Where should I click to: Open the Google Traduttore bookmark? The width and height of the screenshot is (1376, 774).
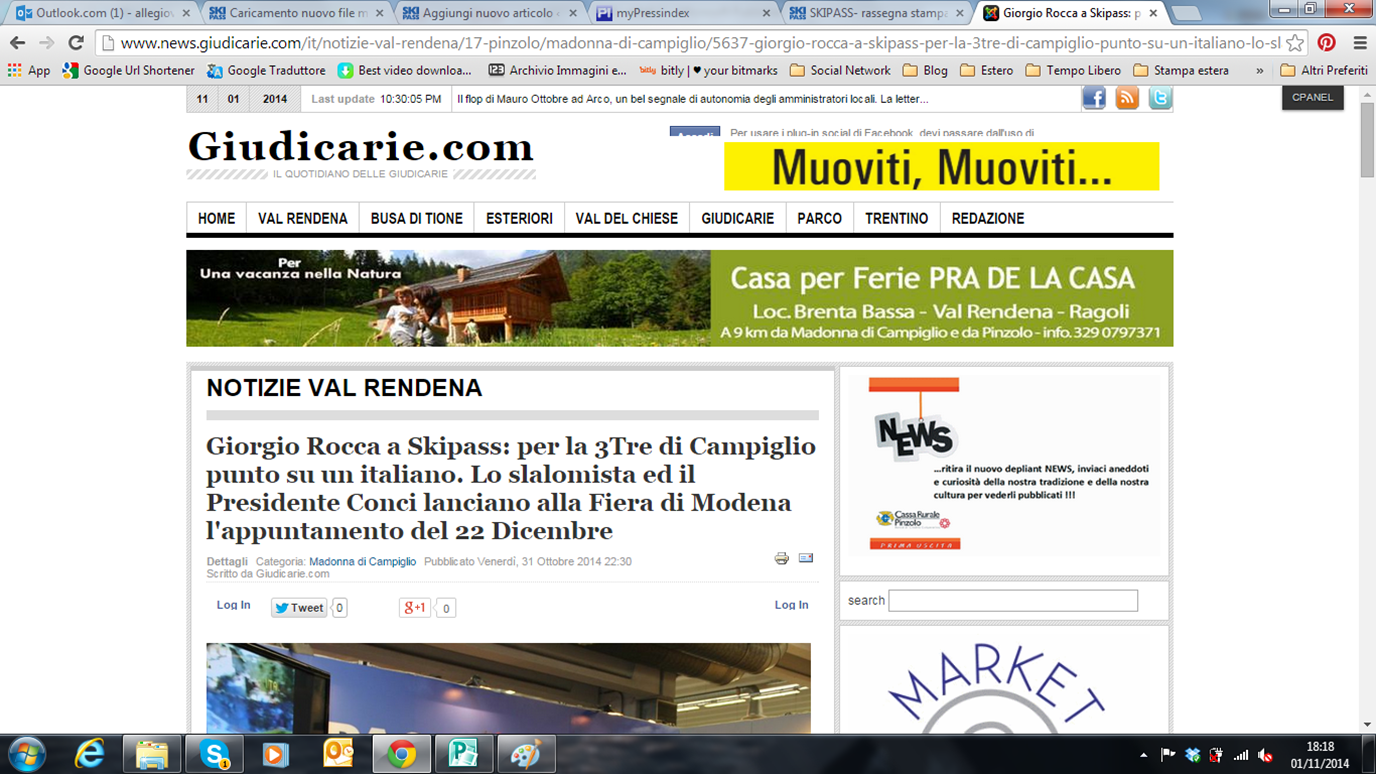coord(266,71)
